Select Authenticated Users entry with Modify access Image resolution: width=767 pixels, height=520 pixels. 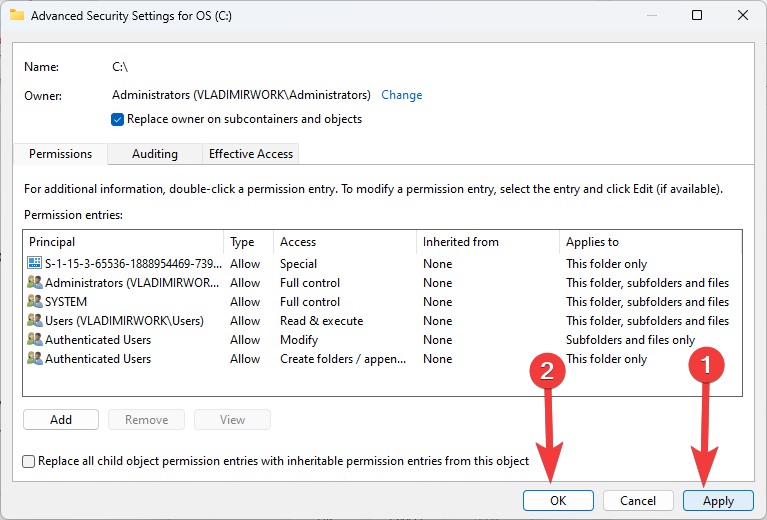(98, 340)
